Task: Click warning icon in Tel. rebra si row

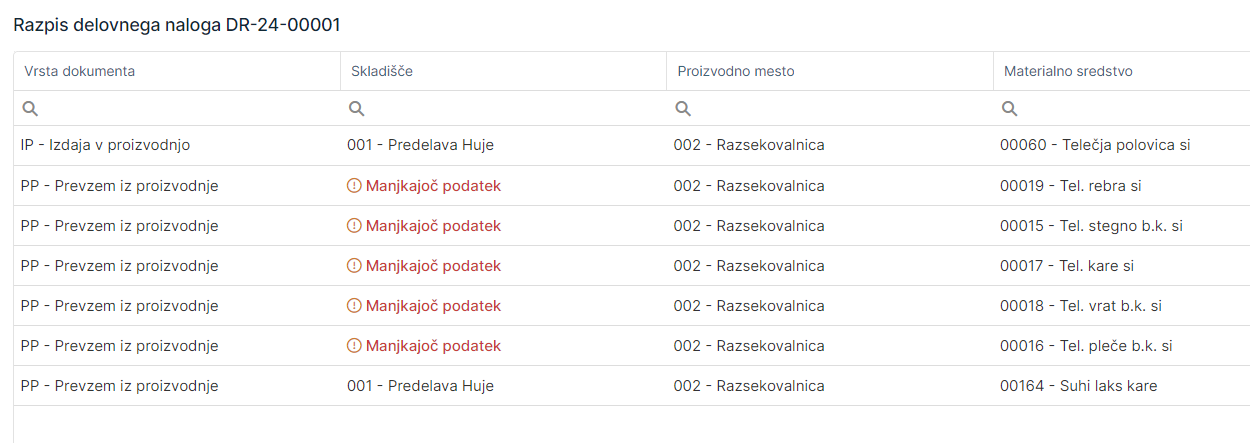Action: (354, 185)
